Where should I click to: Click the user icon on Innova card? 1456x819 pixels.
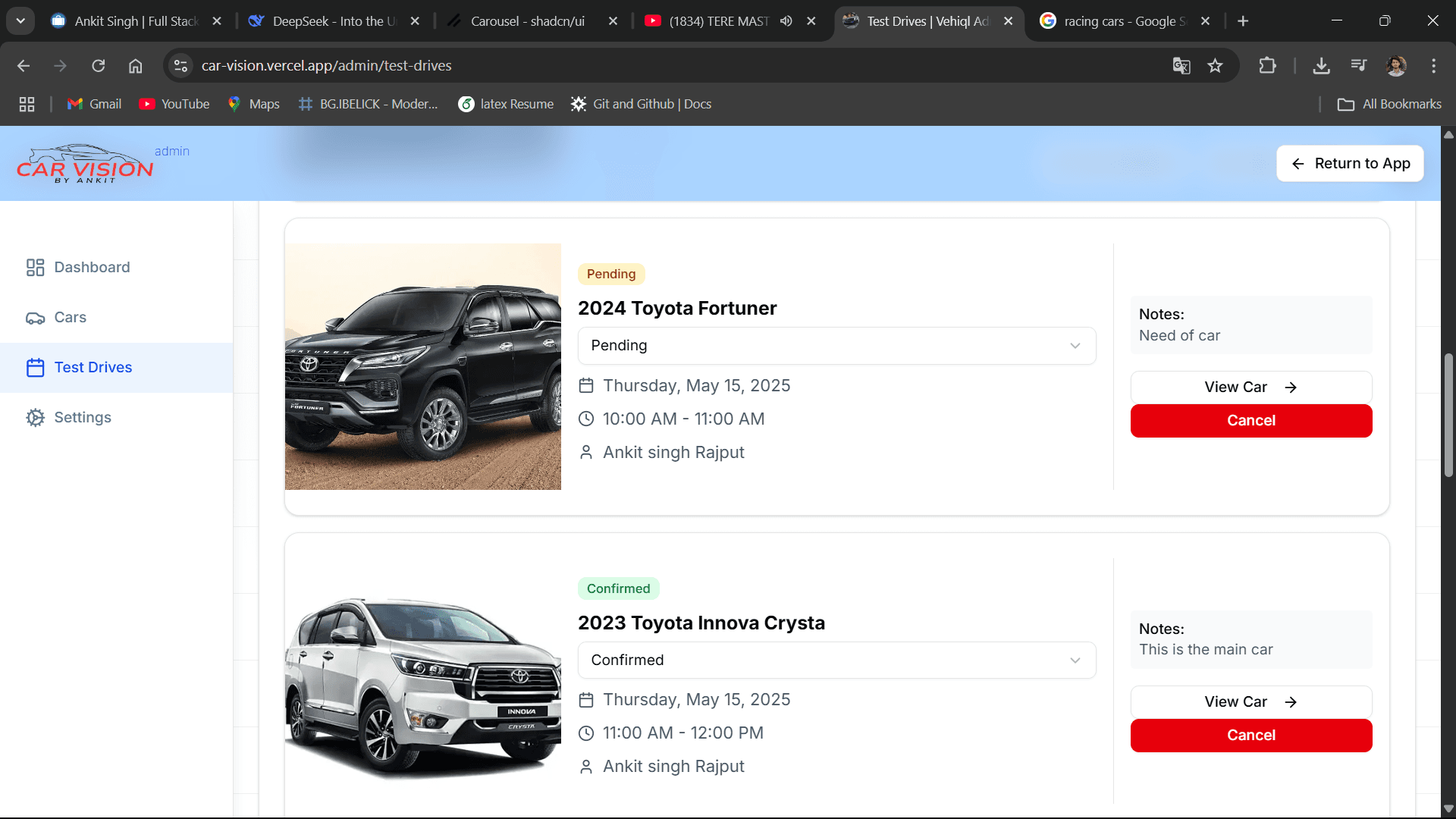tap(586, 767)
